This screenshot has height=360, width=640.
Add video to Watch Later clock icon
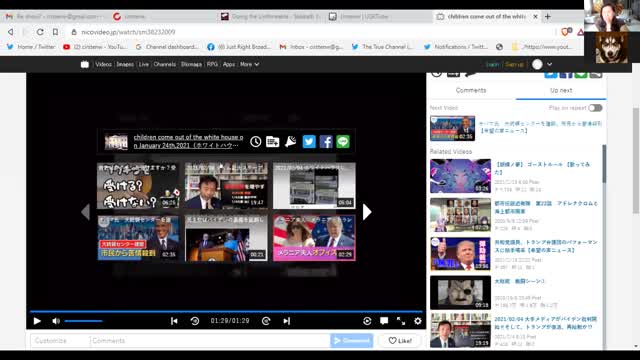[x=256, y=141]
